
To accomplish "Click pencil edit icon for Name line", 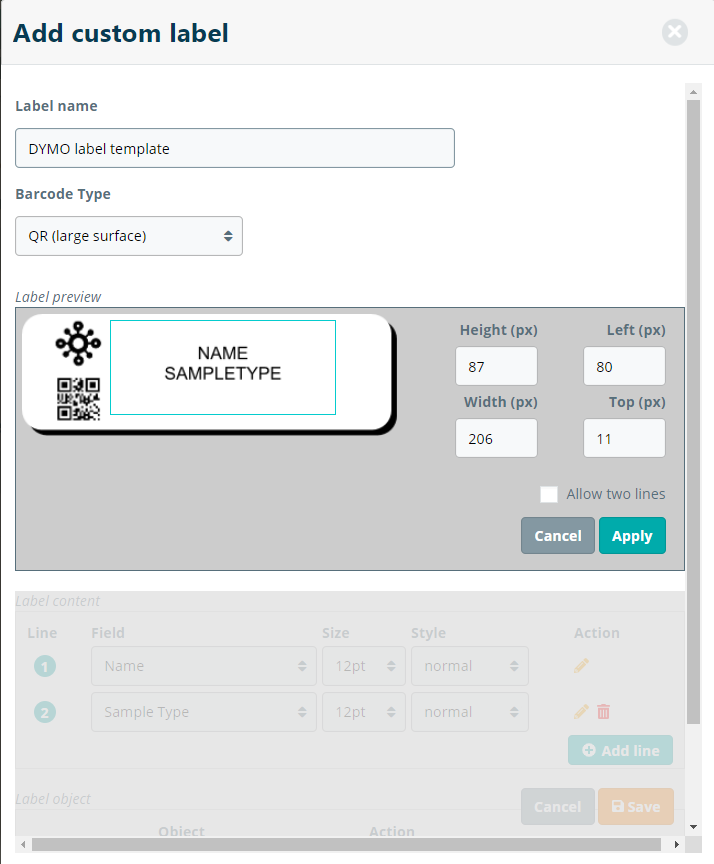I will coord(581,665).
